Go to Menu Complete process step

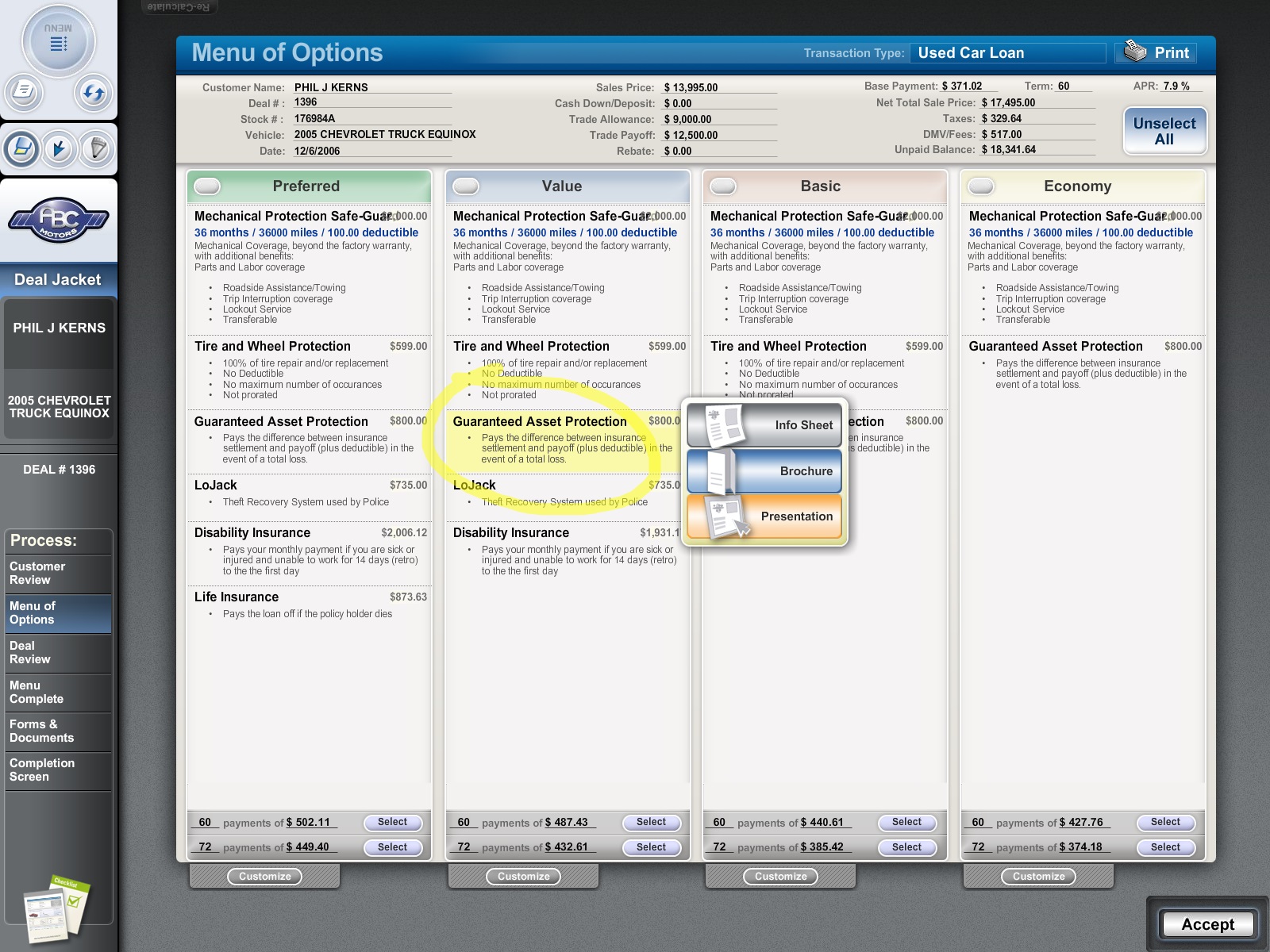58,693
